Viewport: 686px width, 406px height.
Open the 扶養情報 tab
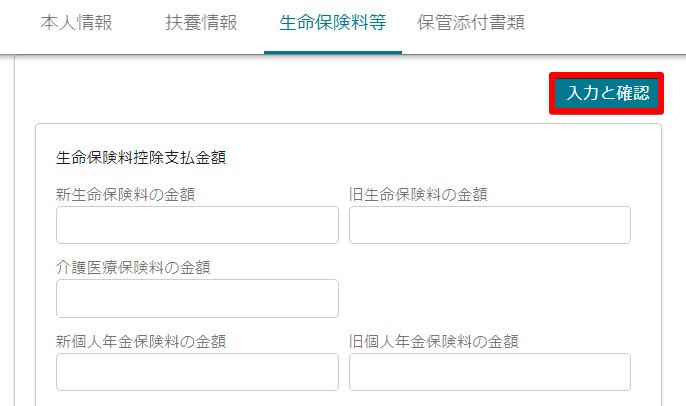[201, 23]
